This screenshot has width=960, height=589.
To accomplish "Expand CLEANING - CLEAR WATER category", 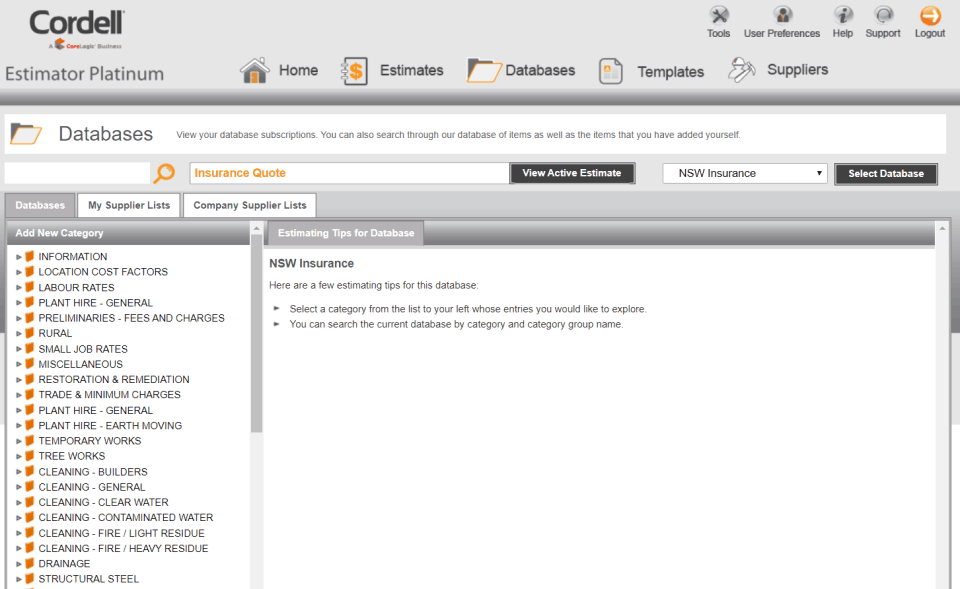I will (x=18, y=503).
